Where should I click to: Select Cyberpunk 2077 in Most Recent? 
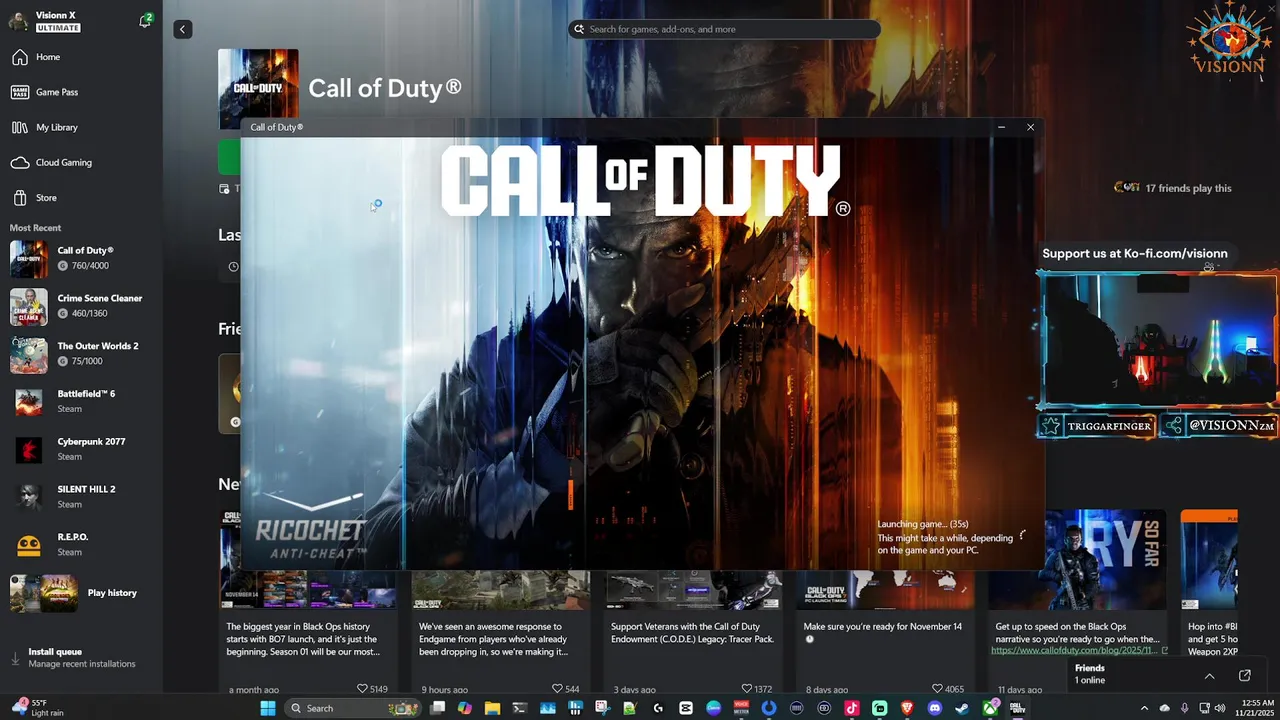[x=81, y=449]
